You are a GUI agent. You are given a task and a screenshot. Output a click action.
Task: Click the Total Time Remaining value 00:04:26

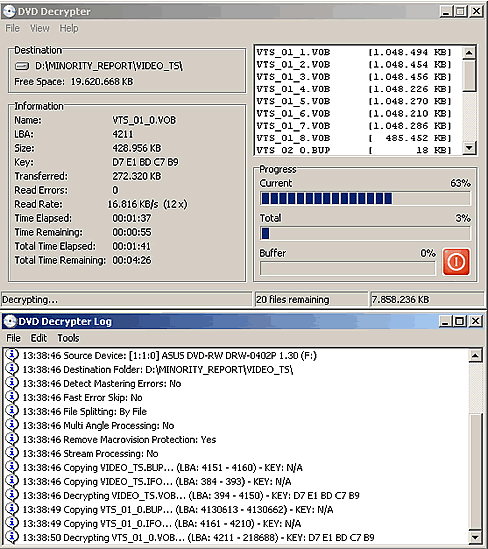(x=132, y=260)
